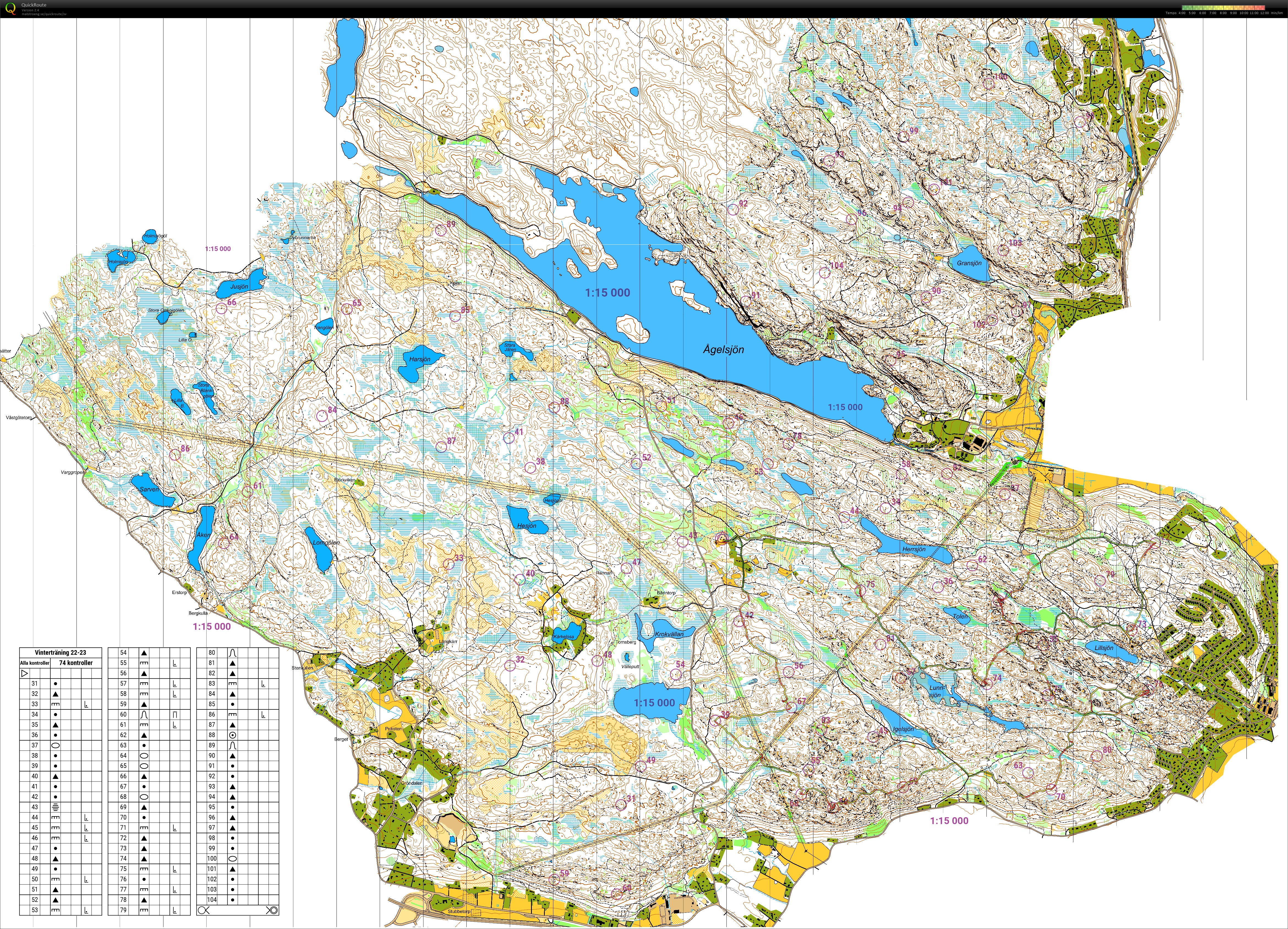Screen dimensions: 1288x929
Task: Click control circle 49 on the map
Action: click(x=641, y=766)
